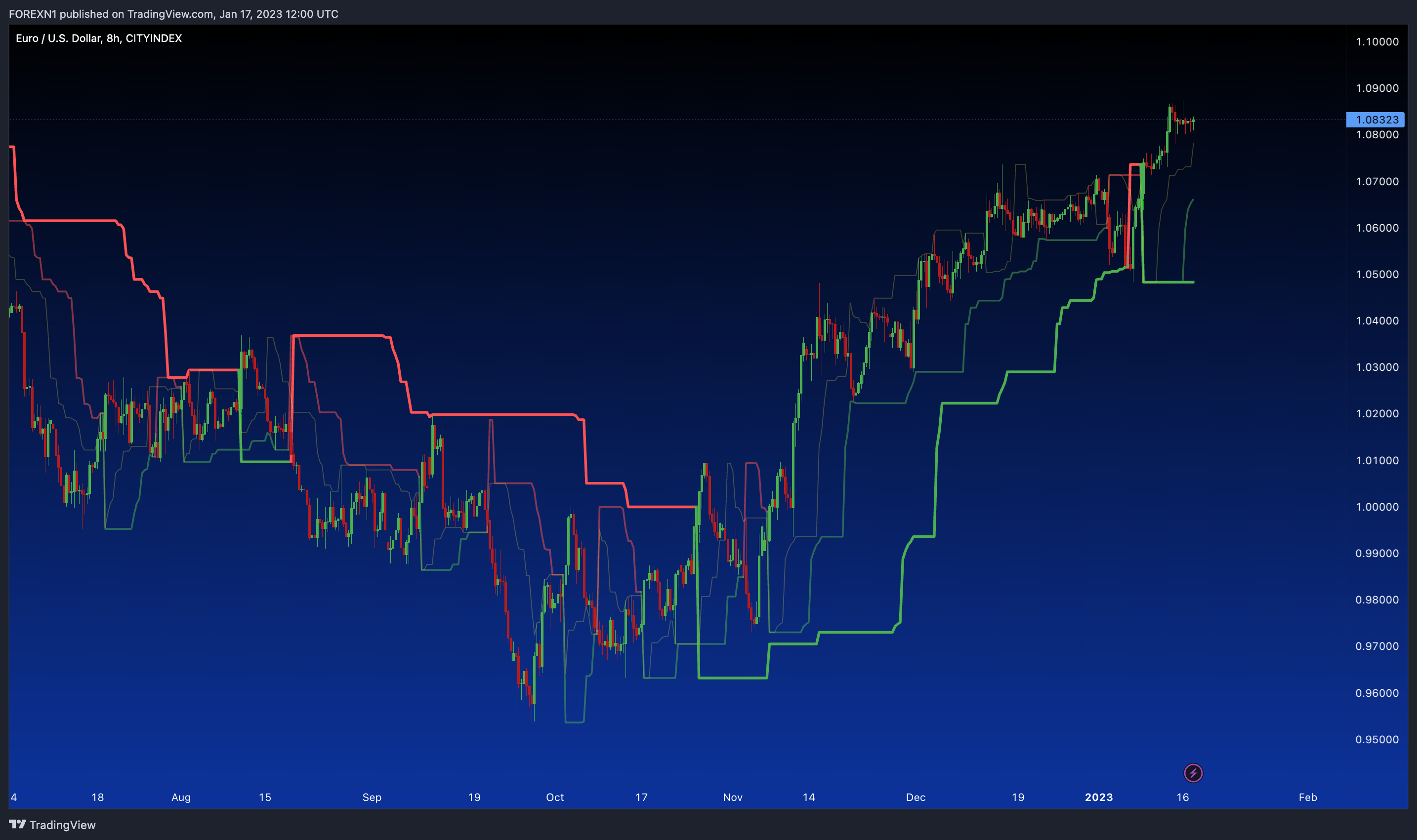The image size is (1417, 840).
Task: Click the 1.09000 price axis label
Action: coord(1377,88)
